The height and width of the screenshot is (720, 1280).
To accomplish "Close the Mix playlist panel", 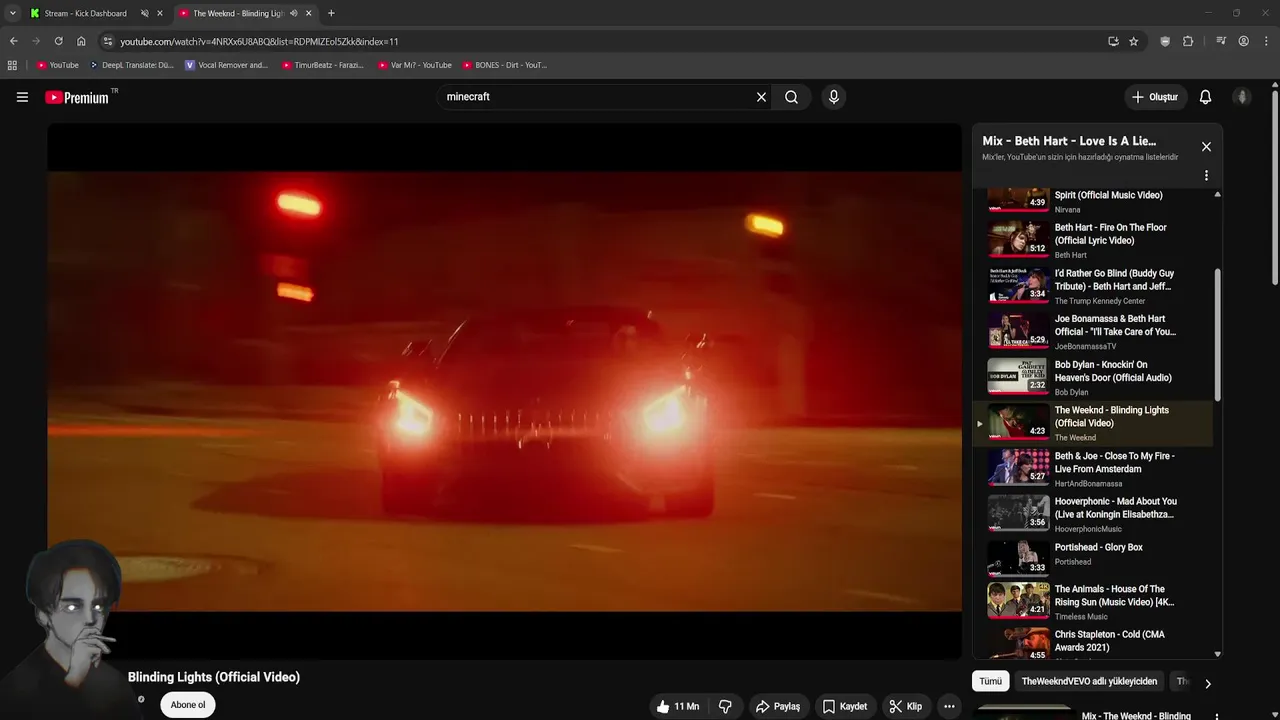I will click(x=1206, y=147).
